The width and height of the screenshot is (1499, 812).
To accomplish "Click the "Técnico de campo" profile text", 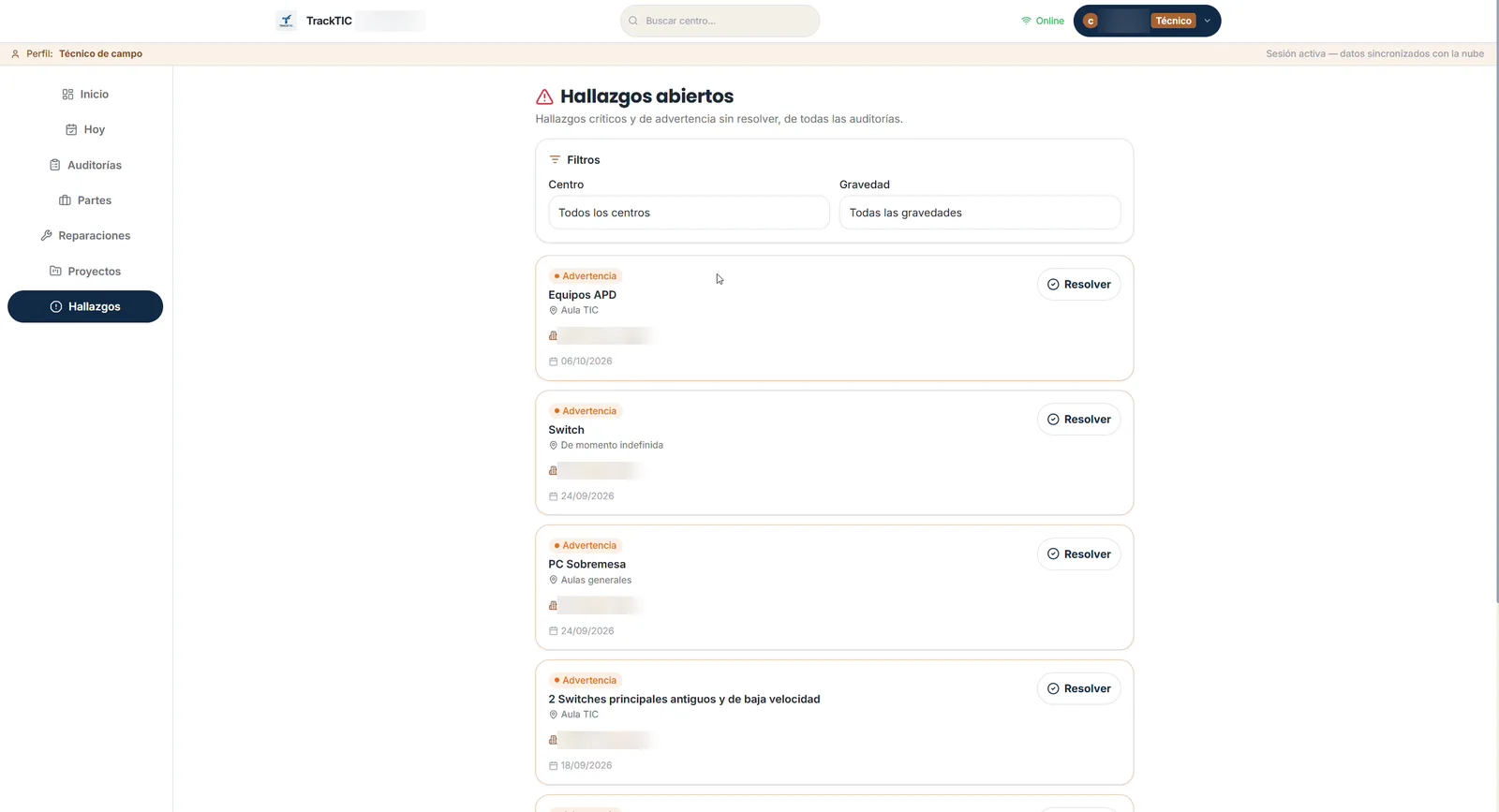I will pos(101,54).
